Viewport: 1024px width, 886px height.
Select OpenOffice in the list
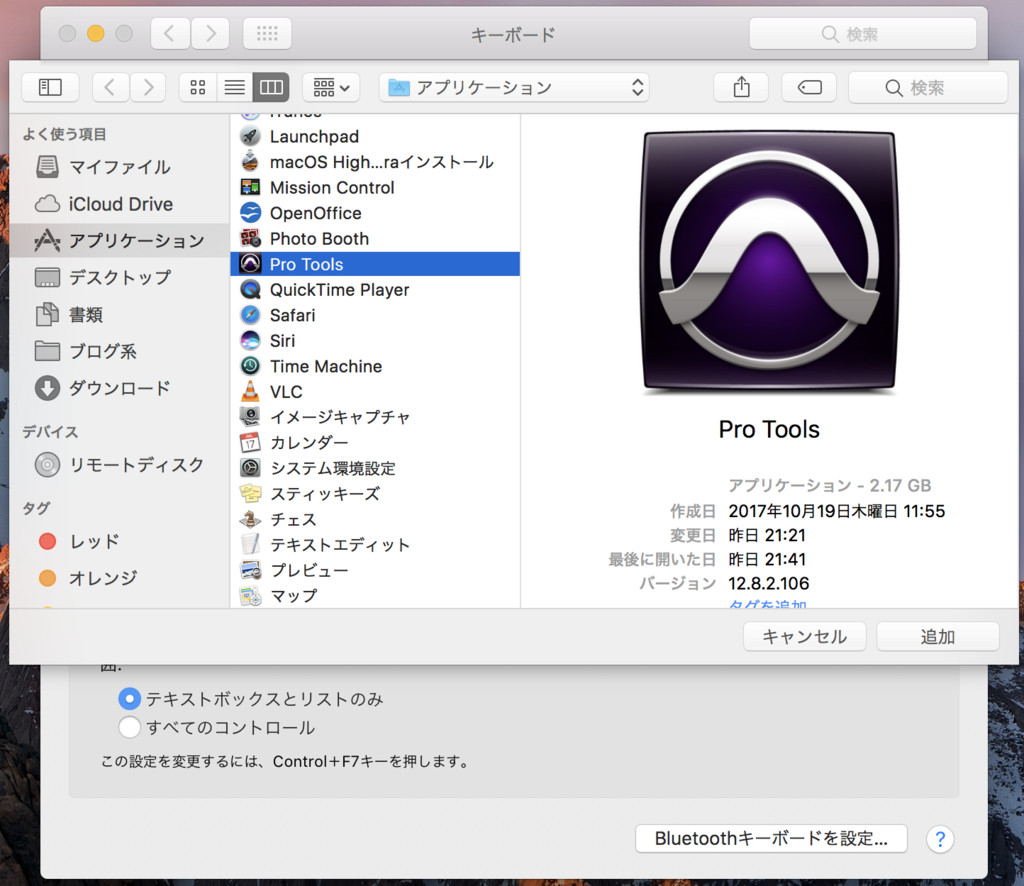pyautogui.click(x=375, y=213)
